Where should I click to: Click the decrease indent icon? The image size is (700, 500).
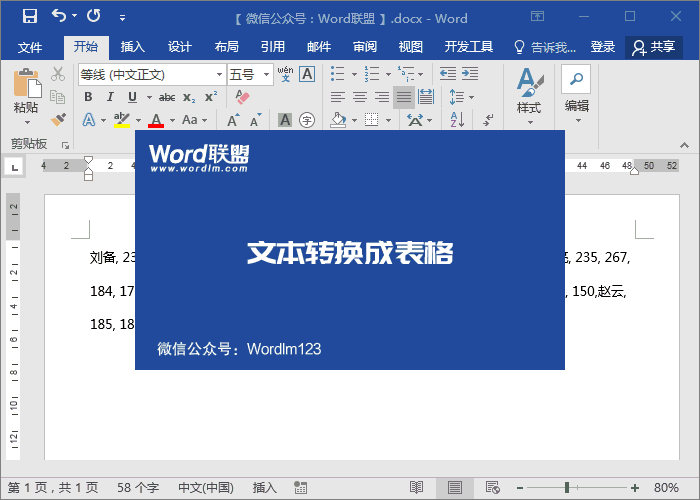(x=448, y=74)
